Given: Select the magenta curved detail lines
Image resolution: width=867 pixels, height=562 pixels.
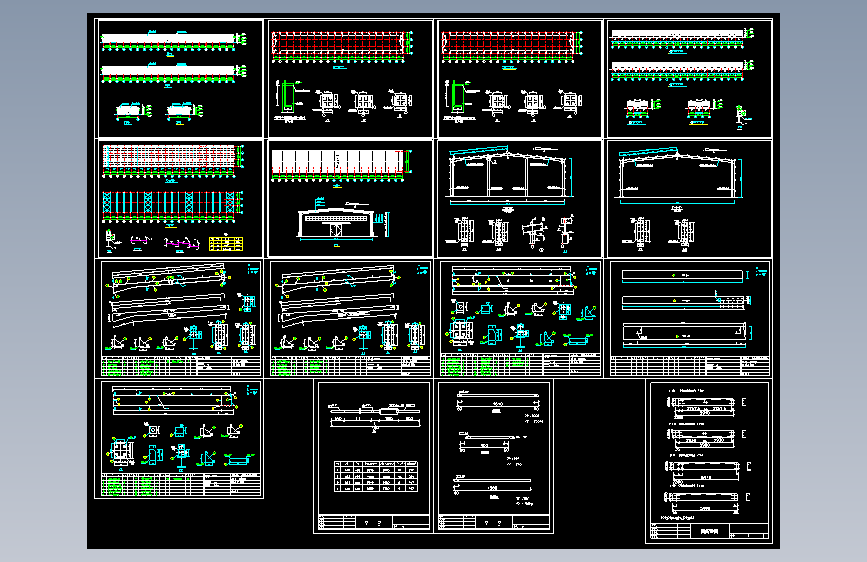Looking at the screenshot, I should click(181, 243).
